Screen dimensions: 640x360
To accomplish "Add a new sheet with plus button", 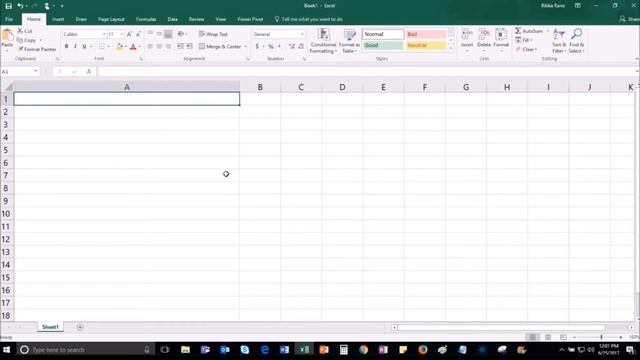I will (x=80, y=327).
